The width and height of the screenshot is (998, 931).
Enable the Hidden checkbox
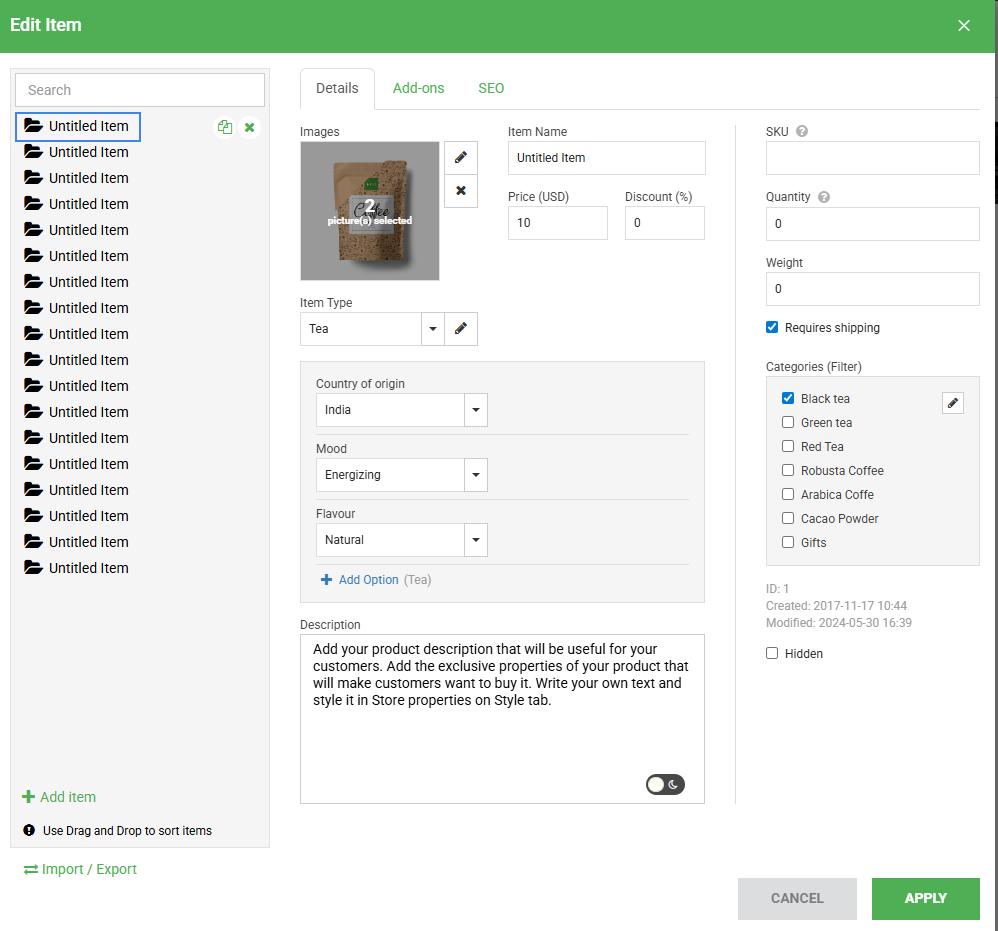tap(772, 653)
